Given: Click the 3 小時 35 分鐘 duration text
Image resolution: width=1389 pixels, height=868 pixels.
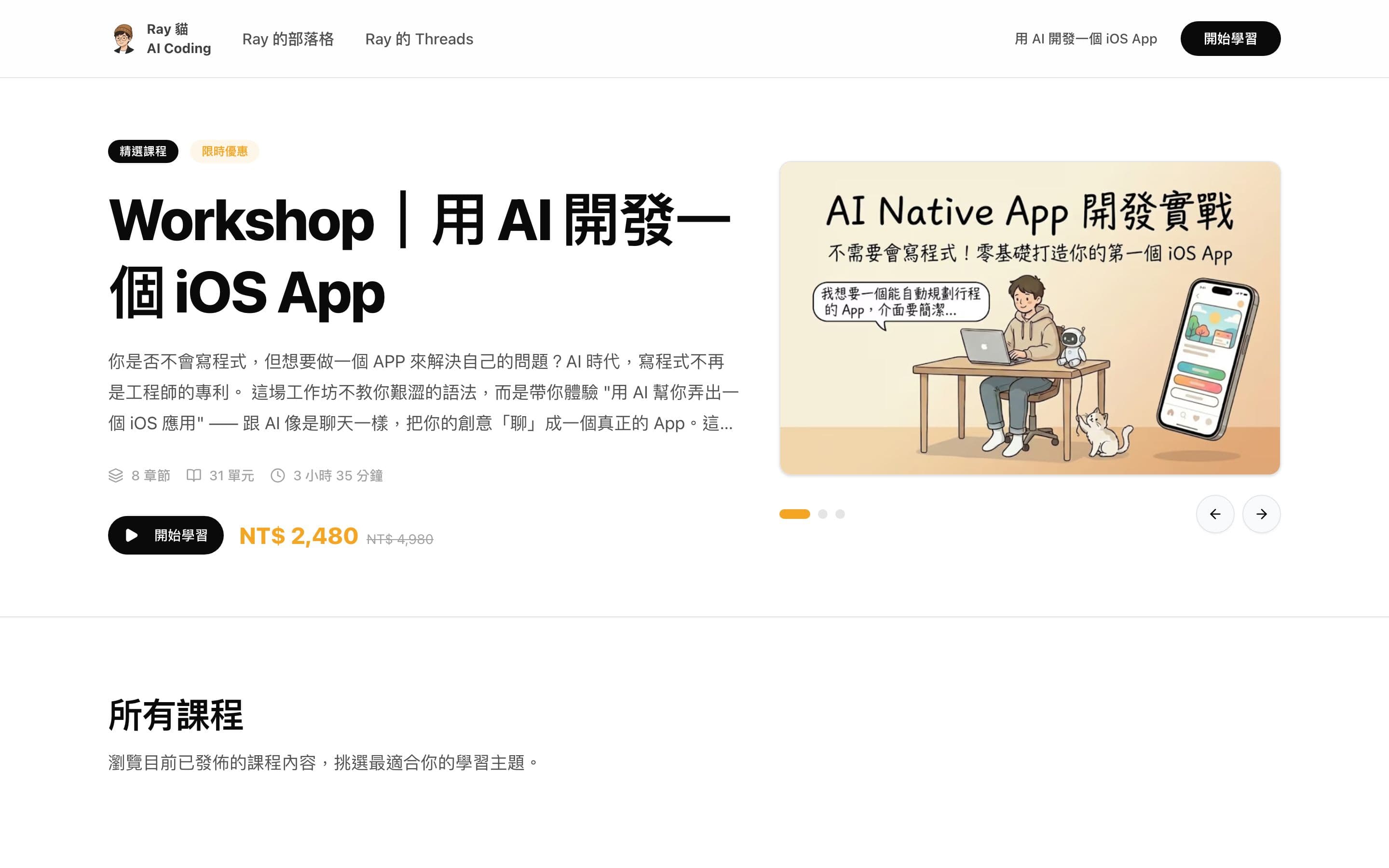Looking at the screenshot, I should pos(338,475).
